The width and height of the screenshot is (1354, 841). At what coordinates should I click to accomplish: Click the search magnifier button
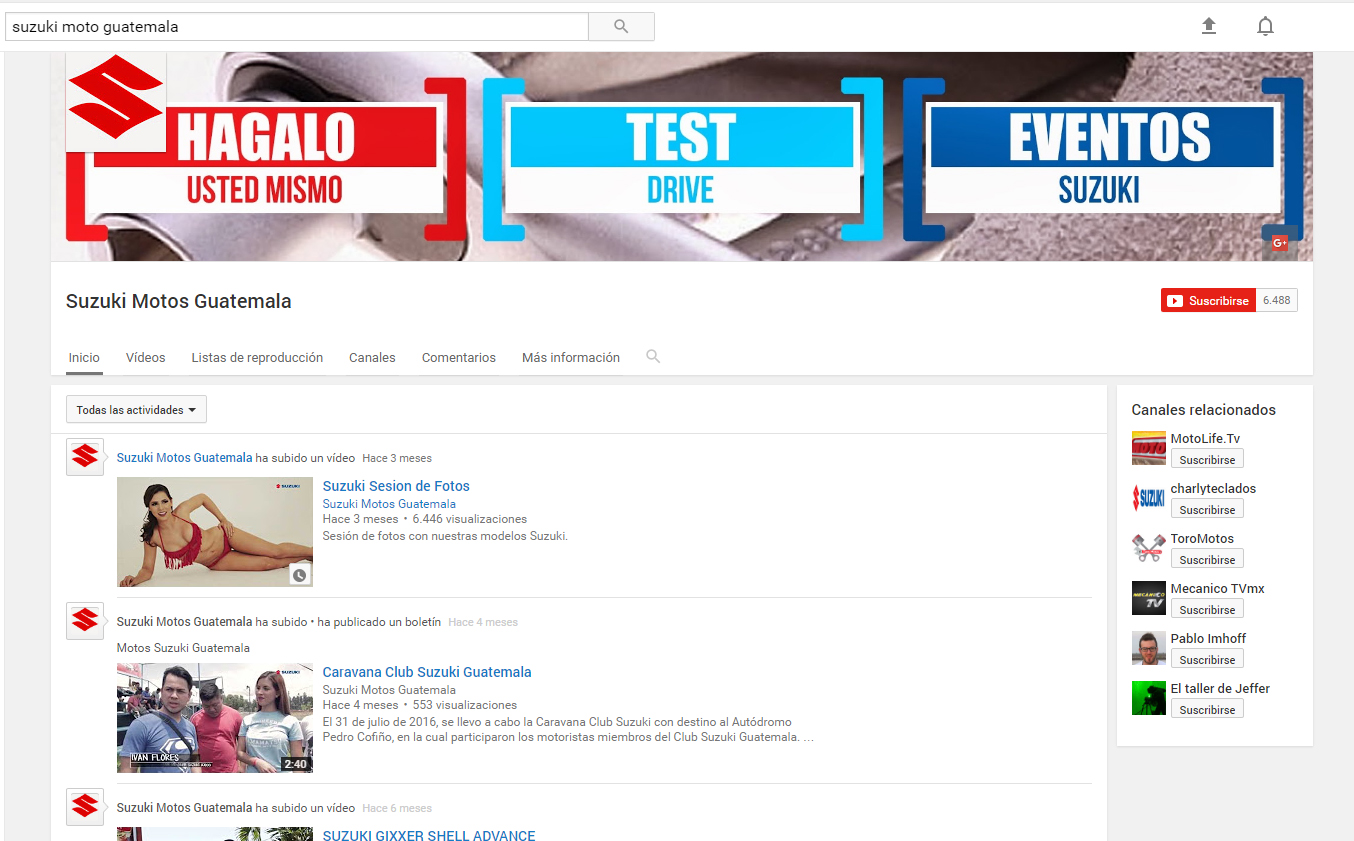(x=621, y=27)
